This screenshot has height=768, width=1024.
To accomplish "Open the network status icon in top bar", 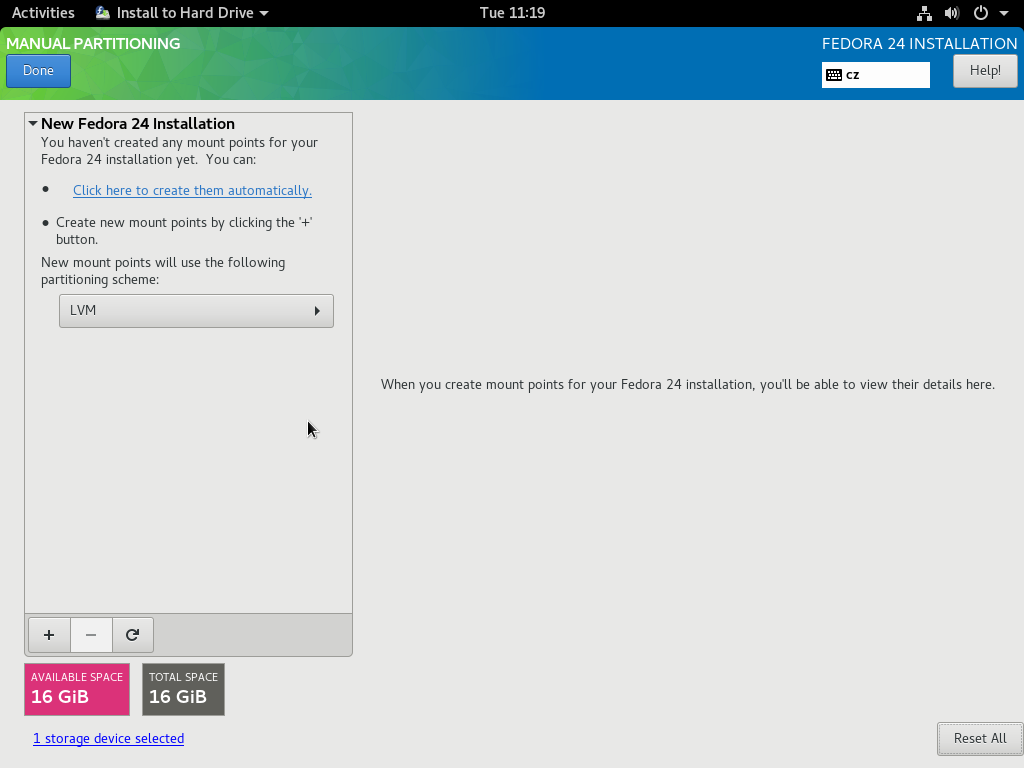I will click(924, 13).
